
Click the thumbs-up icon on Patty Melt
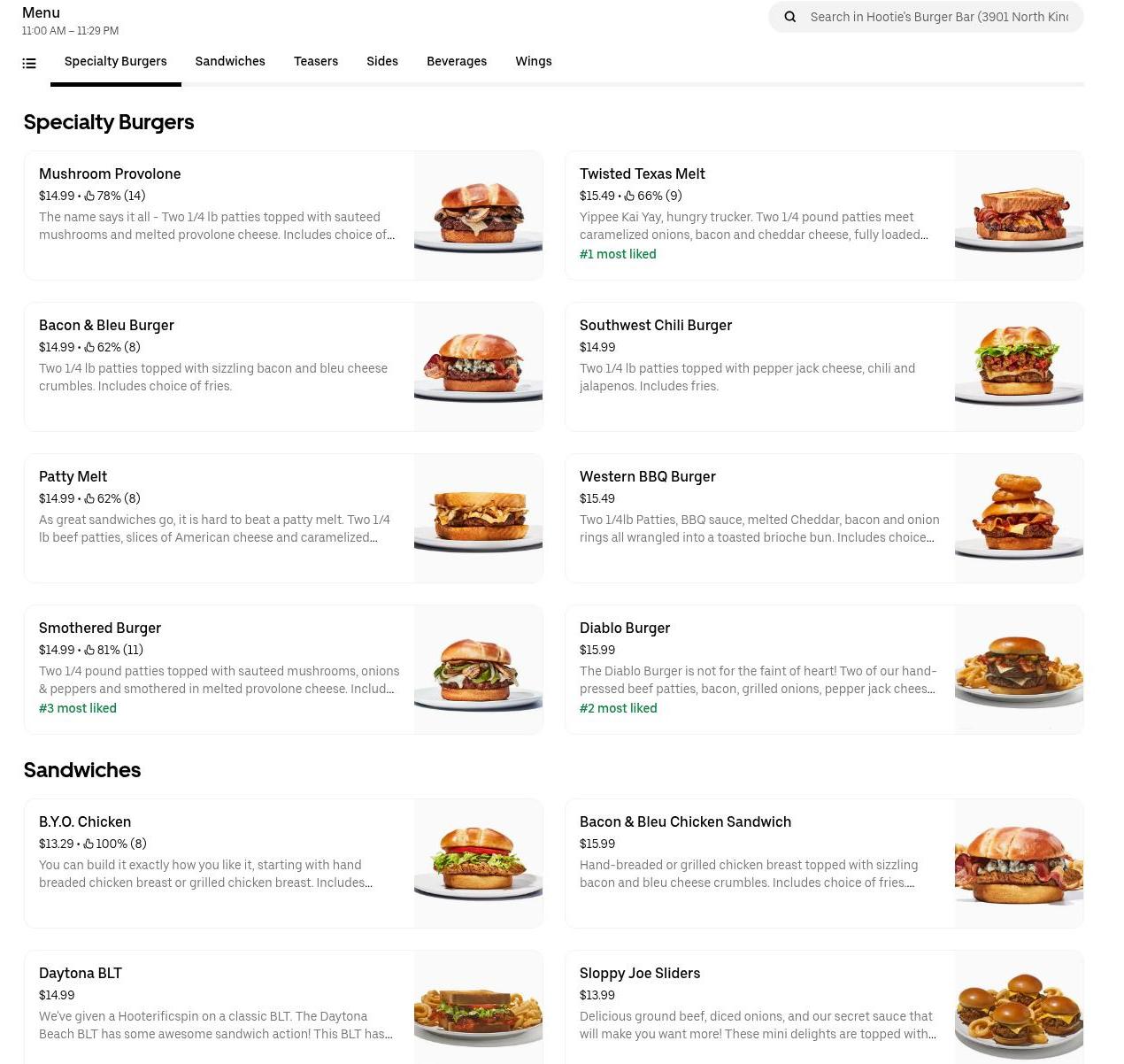coord(89,498)
